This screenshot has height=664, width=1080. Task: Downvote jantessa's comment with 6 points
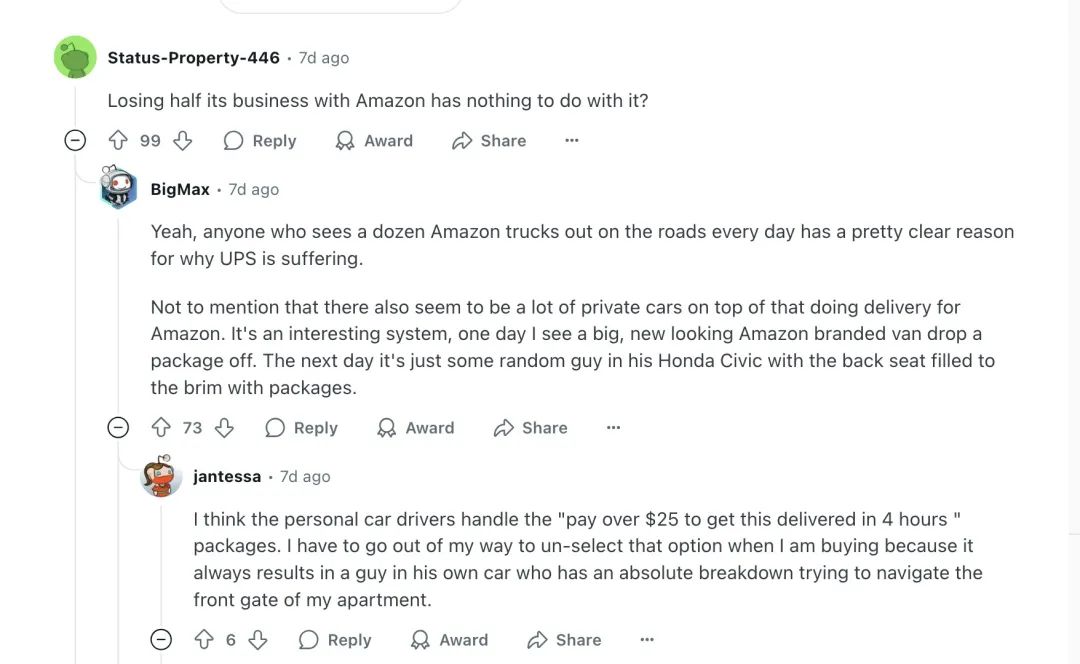click(x=258, y=640)
